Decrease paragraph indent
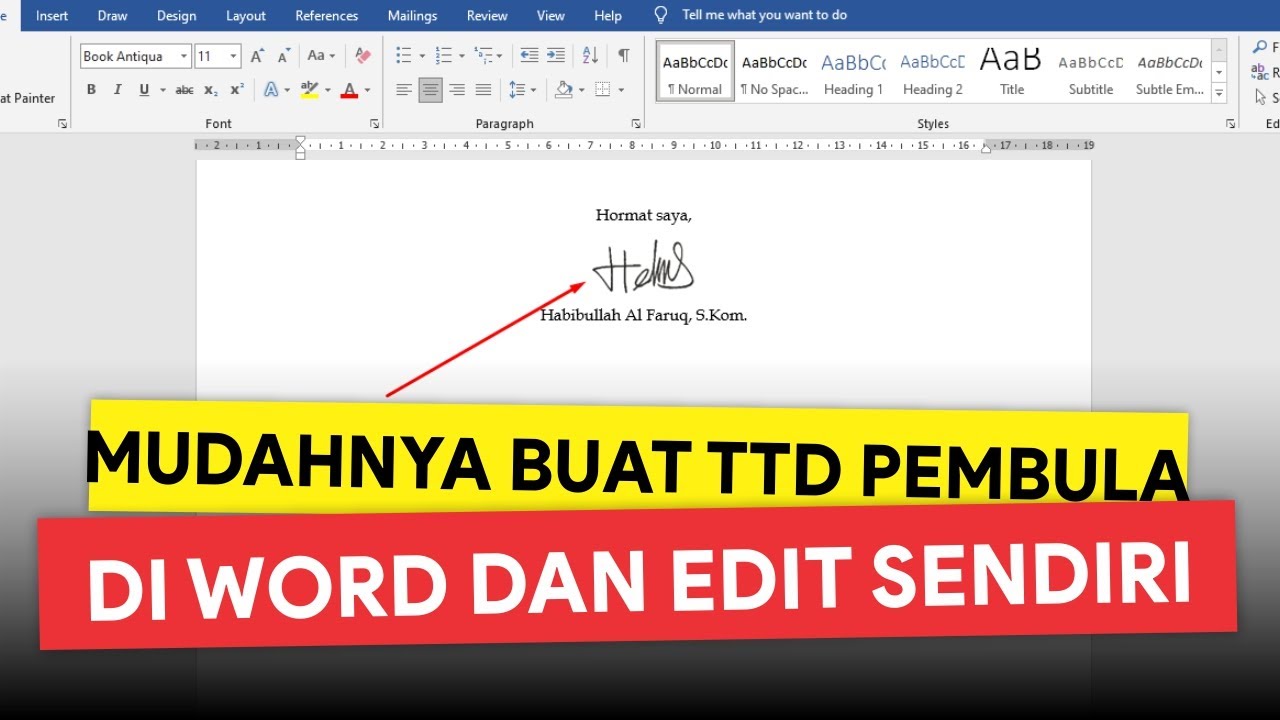The height and width of the screenshot is (720, 1280). click(529, 56)
